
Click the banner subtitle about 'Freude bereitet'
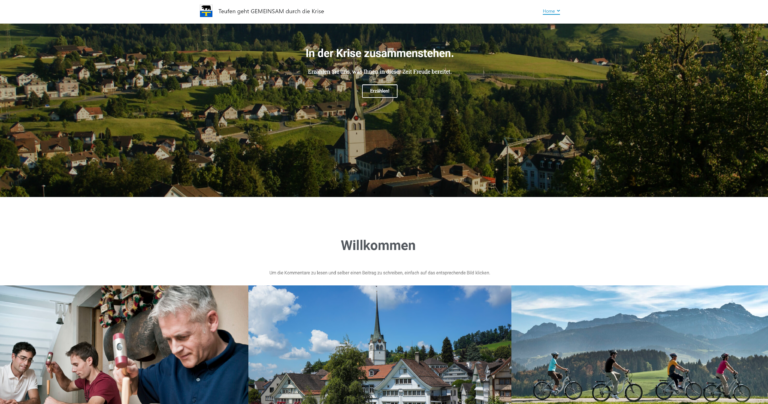pyautogui.click(x=380, y=71)
